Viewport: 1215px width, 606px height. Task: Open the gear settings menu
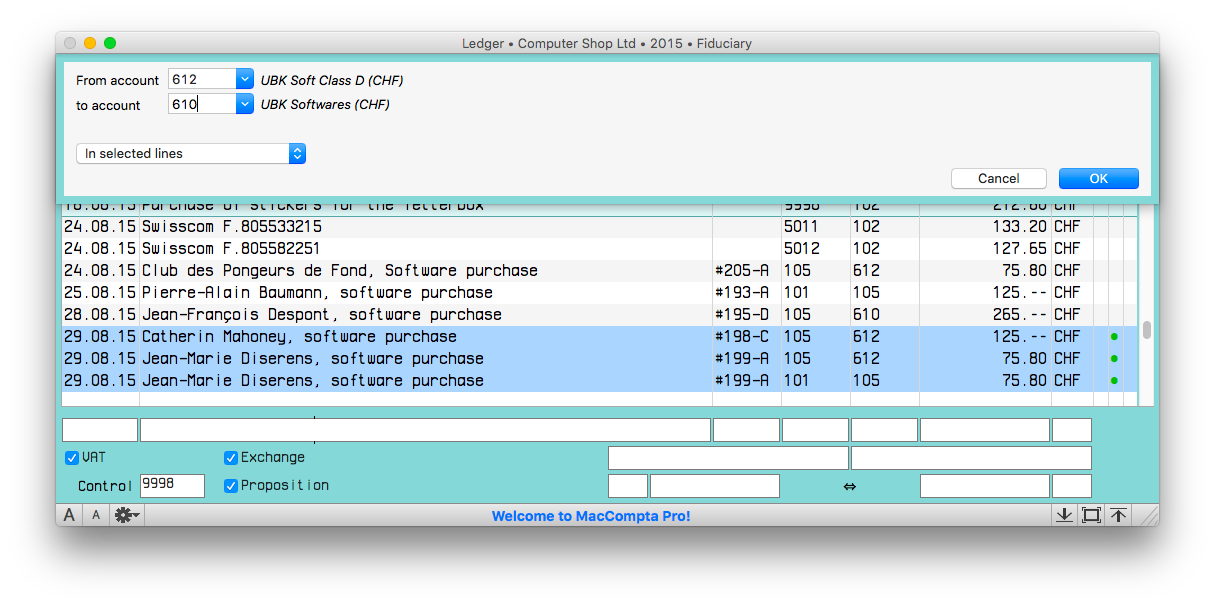127,515
